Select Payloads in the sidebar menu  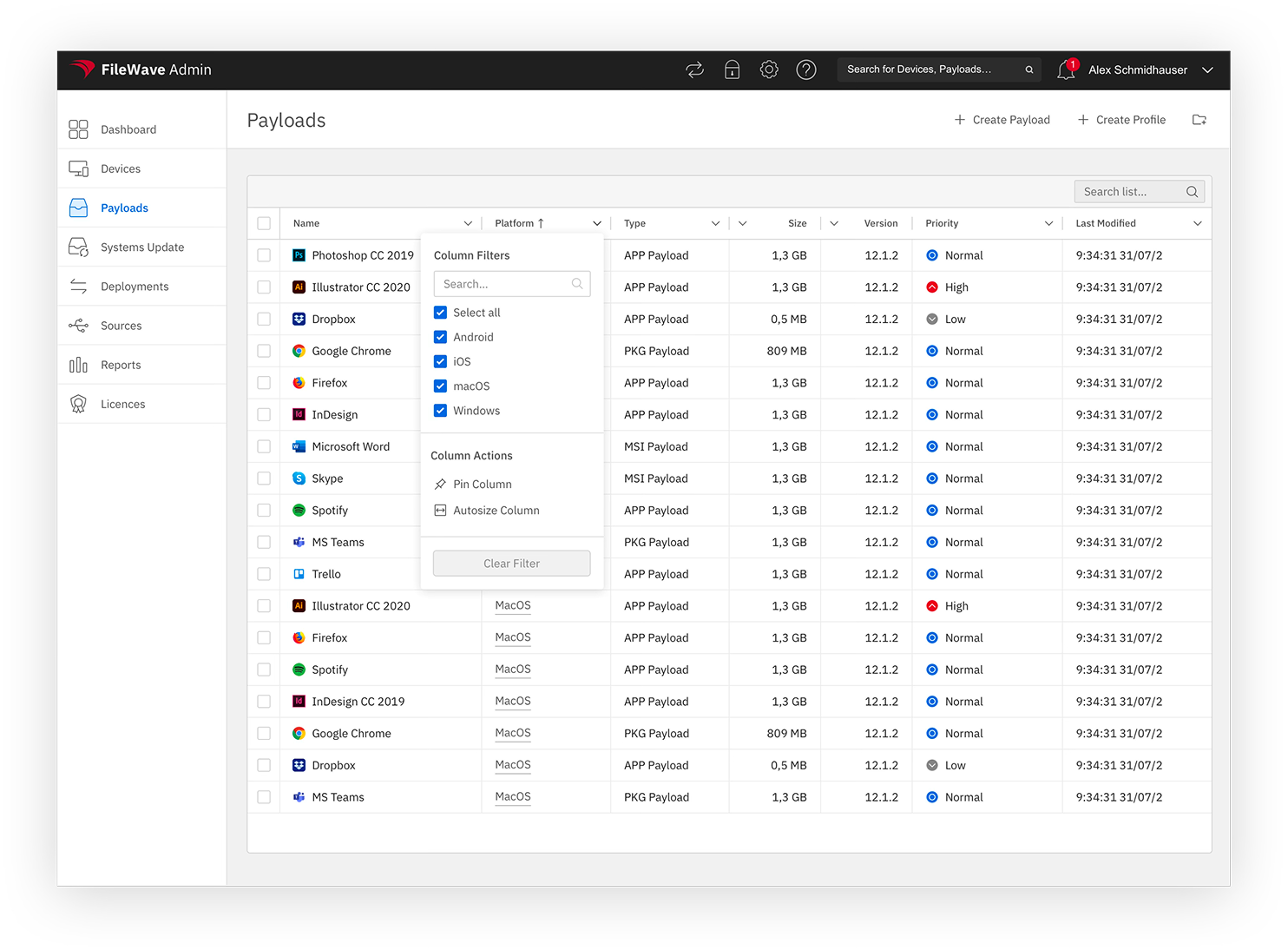[124, 208]
